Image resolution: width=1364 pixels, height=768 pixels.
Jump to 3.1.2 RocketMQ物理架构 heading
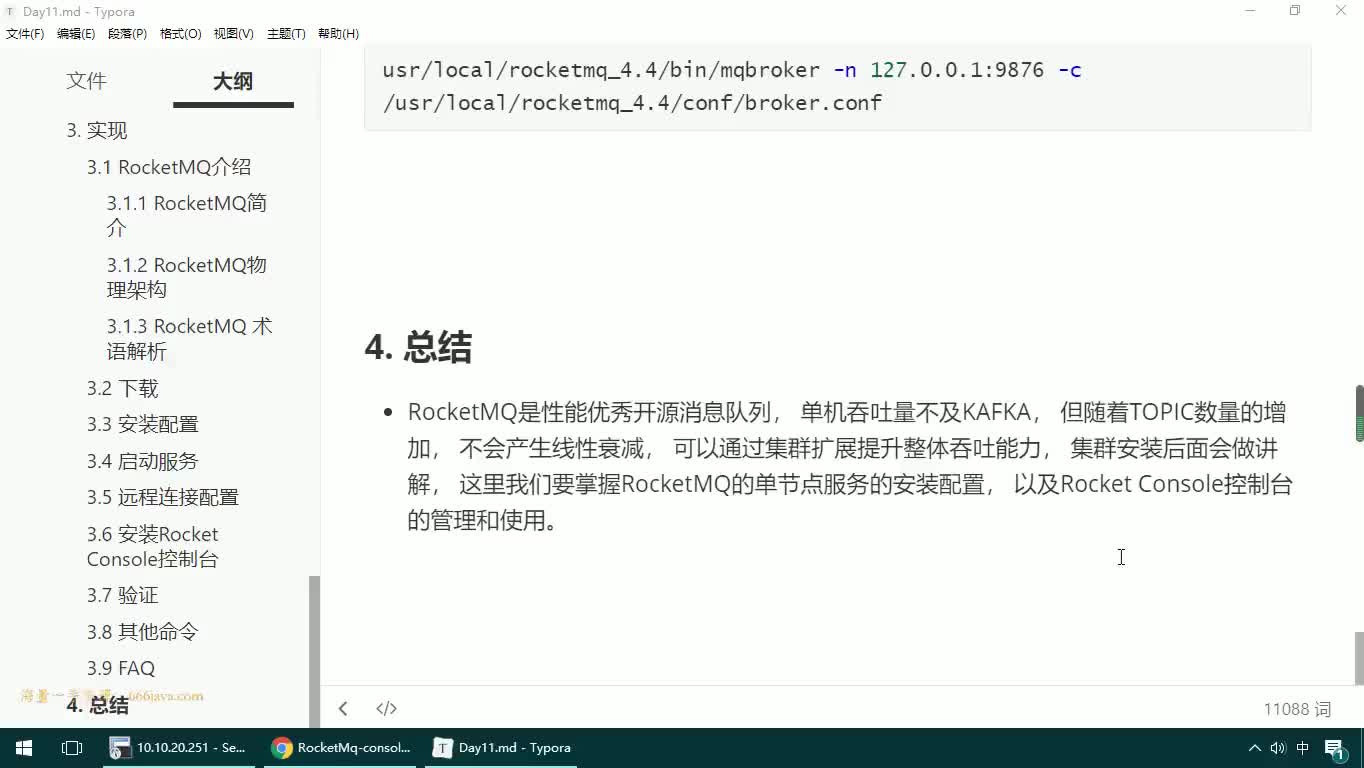coord(187,277)
